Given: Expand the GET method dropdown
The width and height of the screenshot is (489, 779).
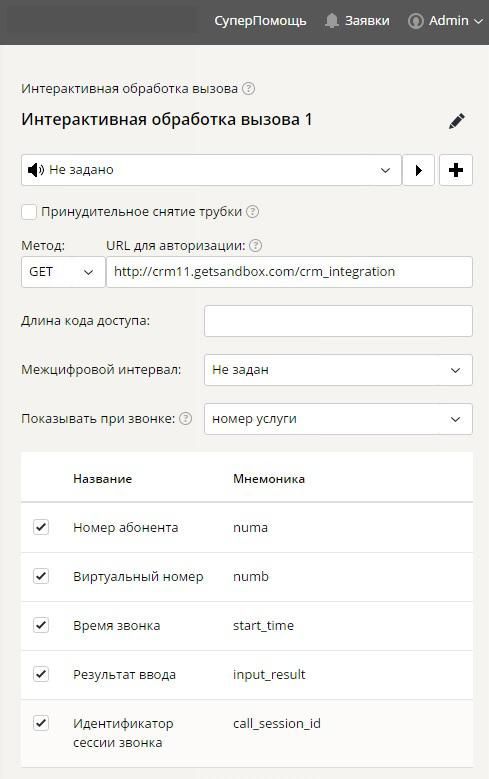Looking at the screenshot, I should (63, 272).
